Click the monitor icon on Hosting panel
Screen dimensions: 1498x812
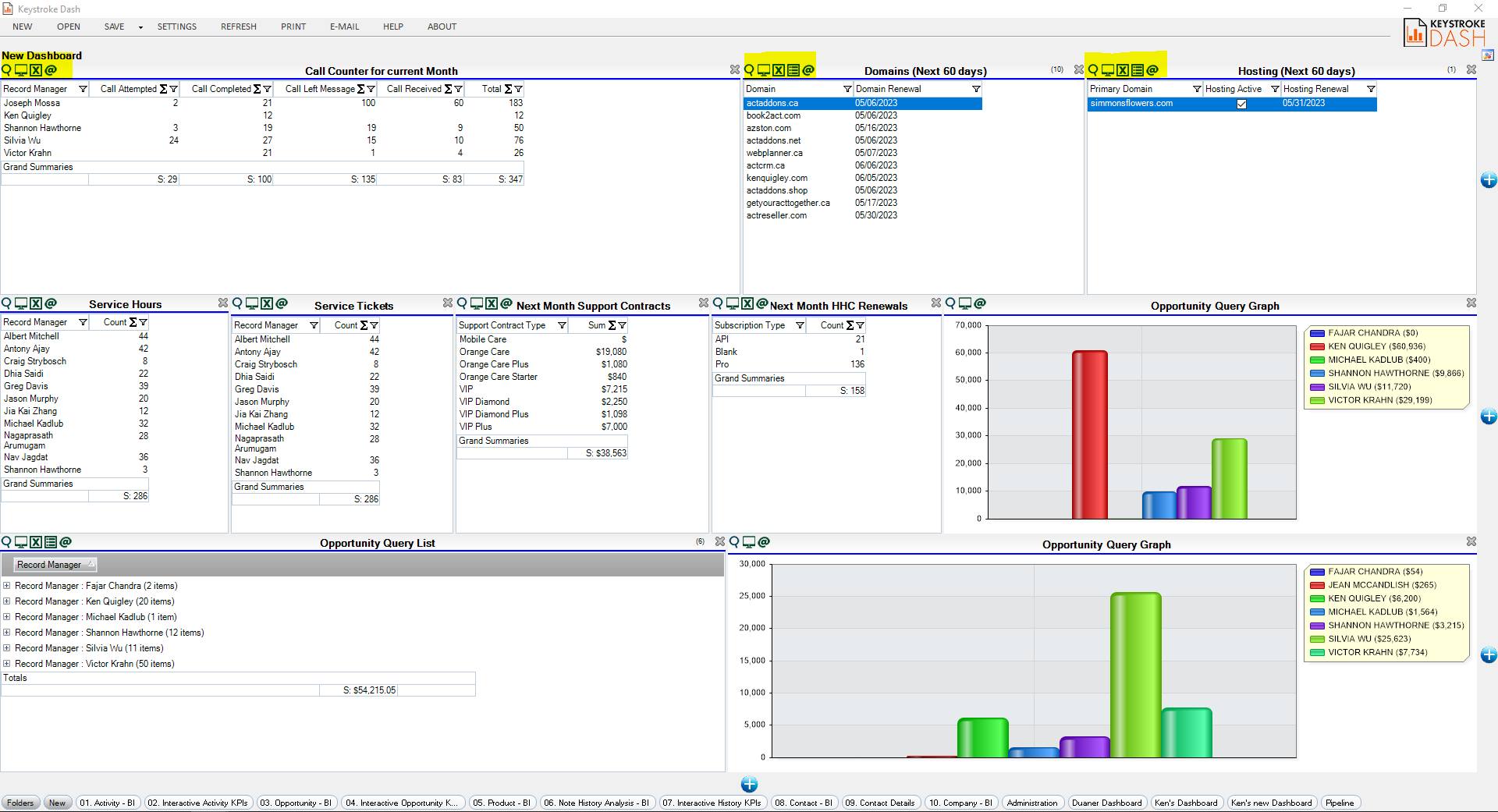[1108, 70]
